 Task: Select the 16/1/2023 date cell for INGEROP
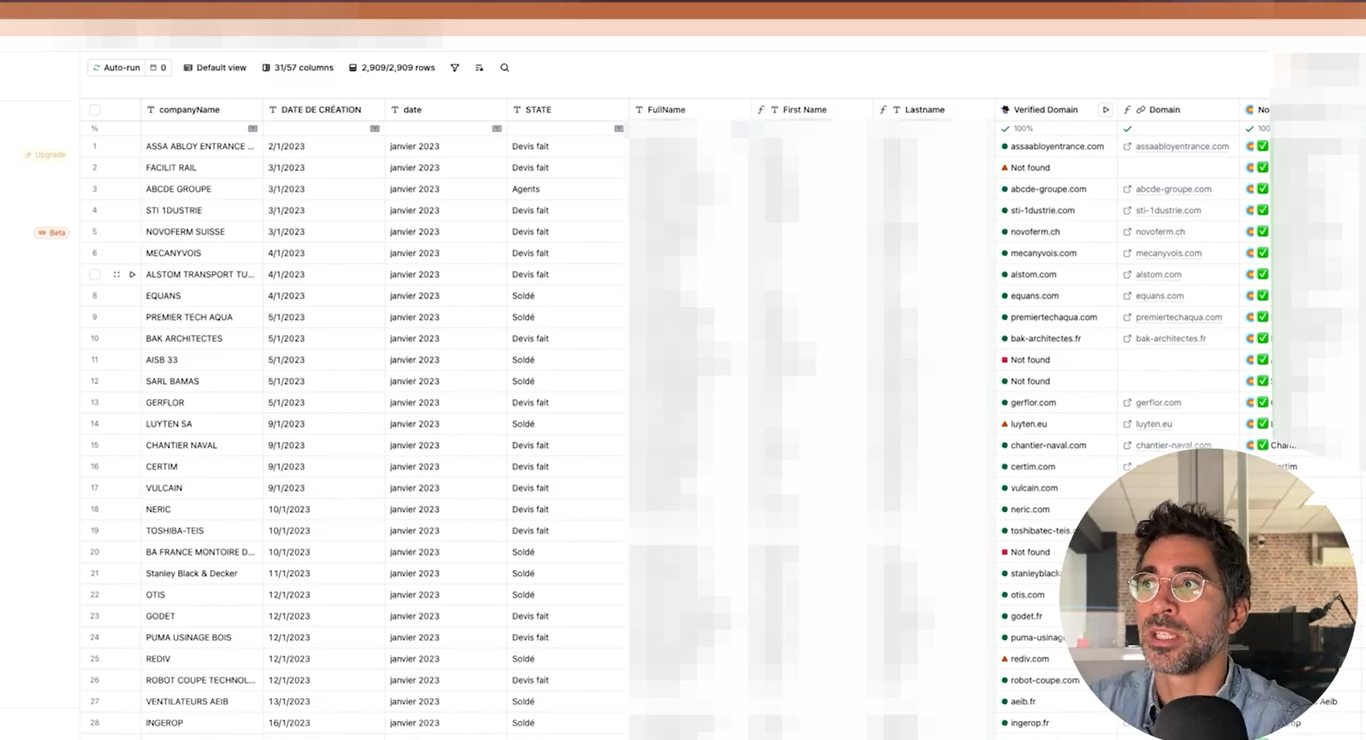click(324, 723)
